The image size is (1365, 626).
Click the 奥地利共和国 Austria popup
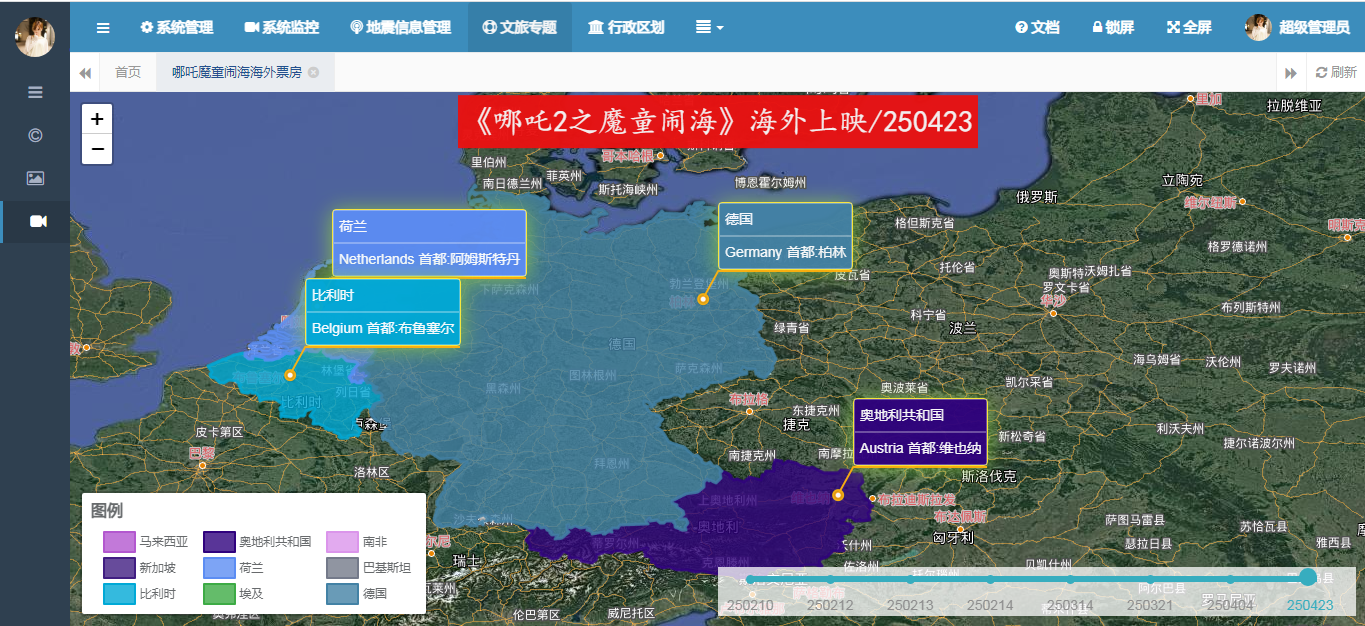920,432
